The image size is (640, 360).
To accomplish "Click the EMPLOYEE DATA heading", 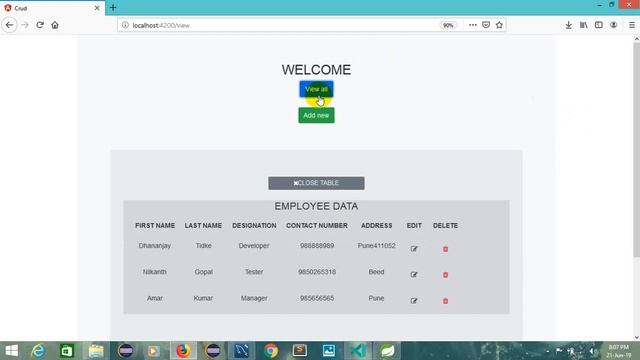I will point(316,206).
